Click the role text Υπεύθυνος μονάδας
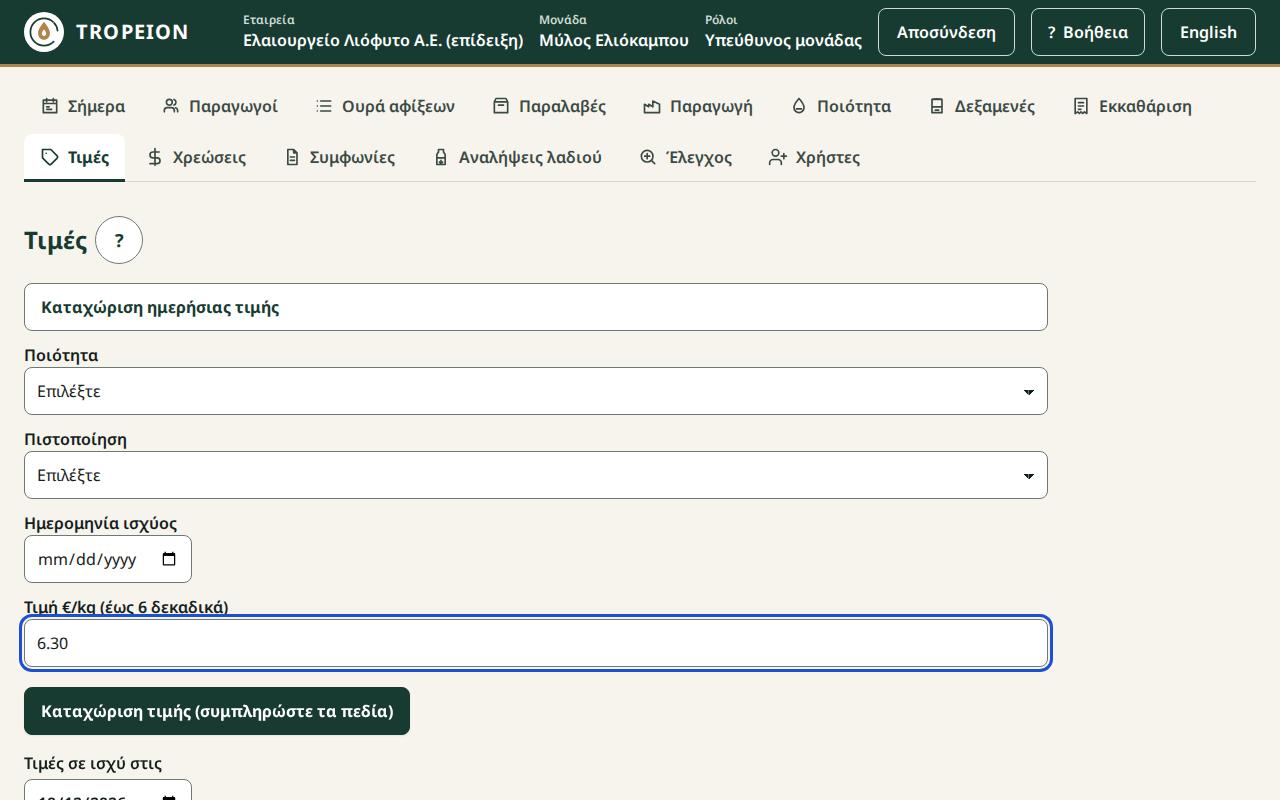 coord(783,40)
